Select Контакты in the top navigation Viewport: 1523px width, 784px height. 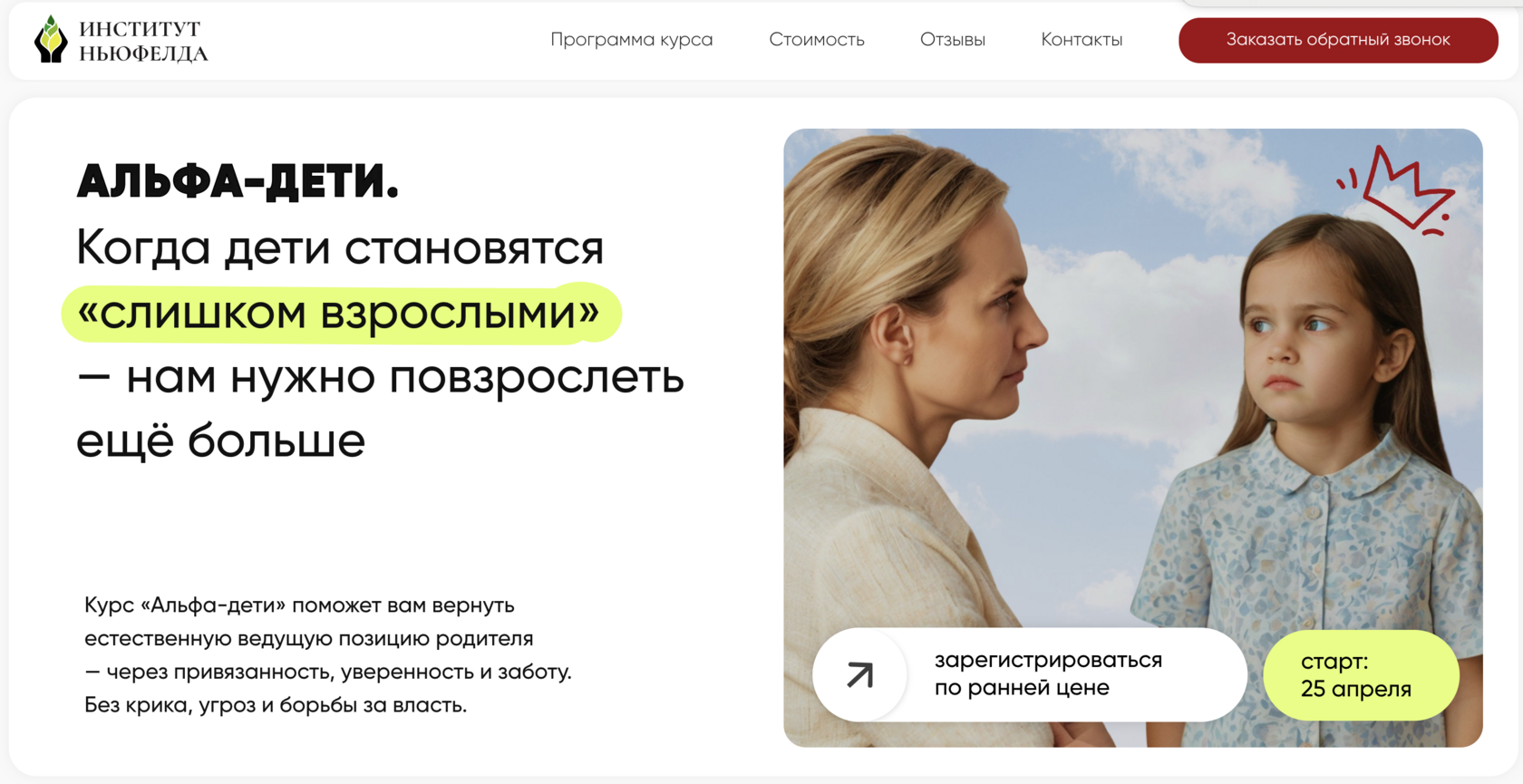click(x=1082, y=40)
